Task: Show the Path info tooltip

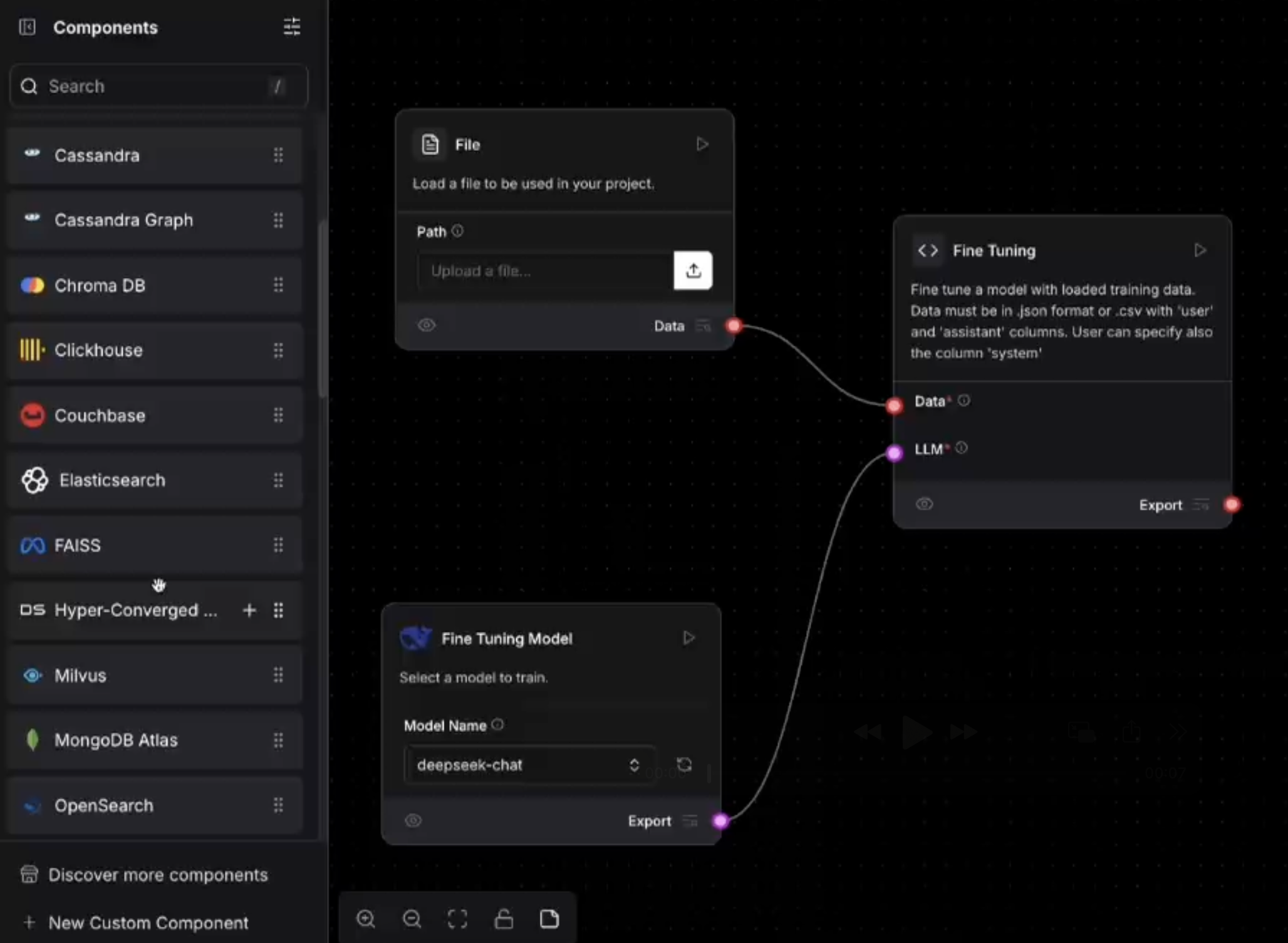Action: [x=457, y=231]
